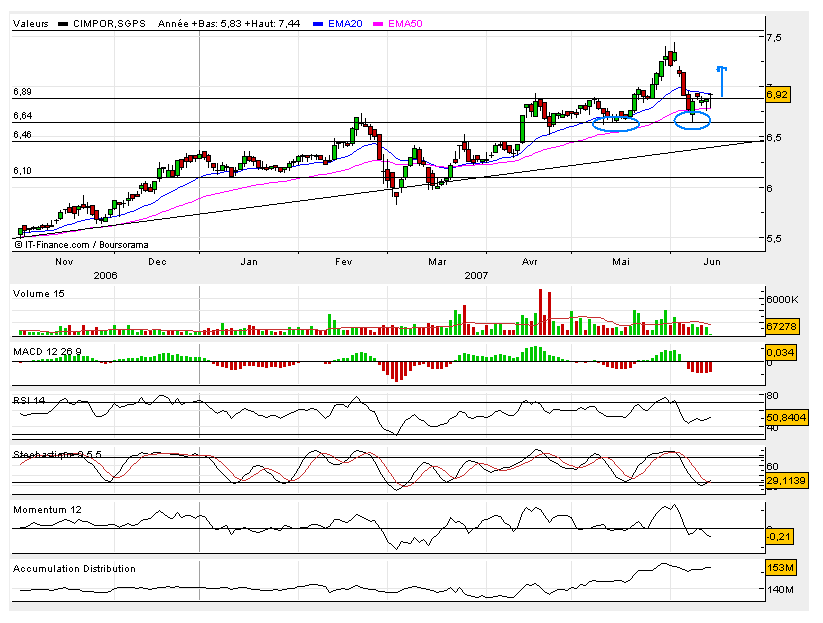This screenshot has width=823, height=623.
Task: Click the 7,5 price axis label
Action: point(774,38)
